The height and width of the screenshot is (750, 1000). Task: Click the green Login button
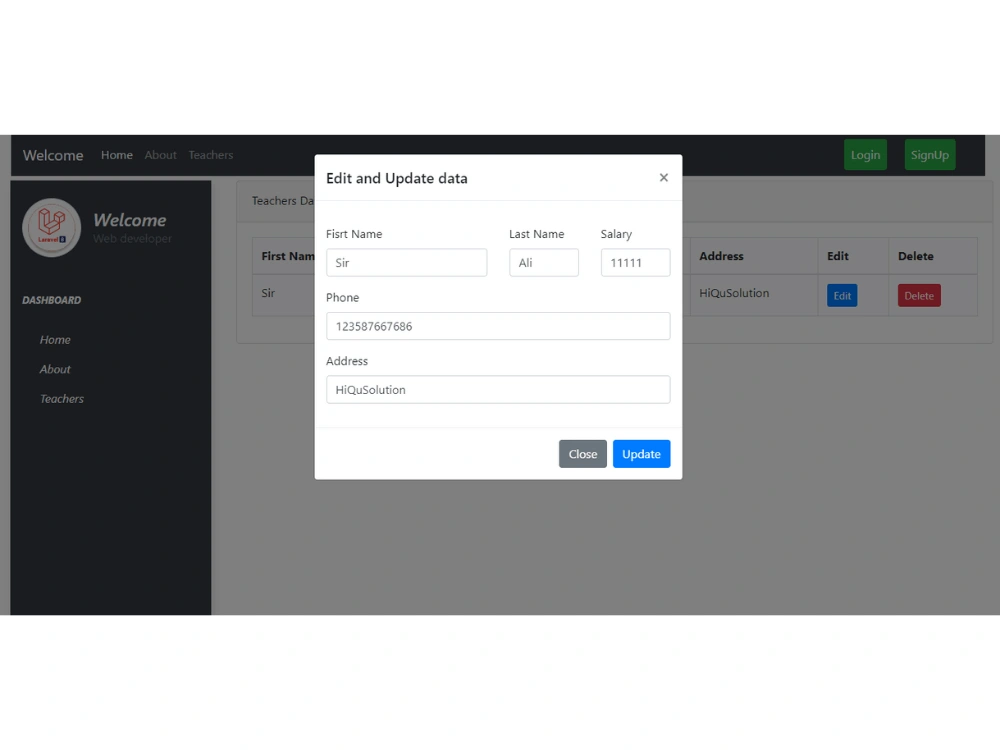click(x=865, y=155)
